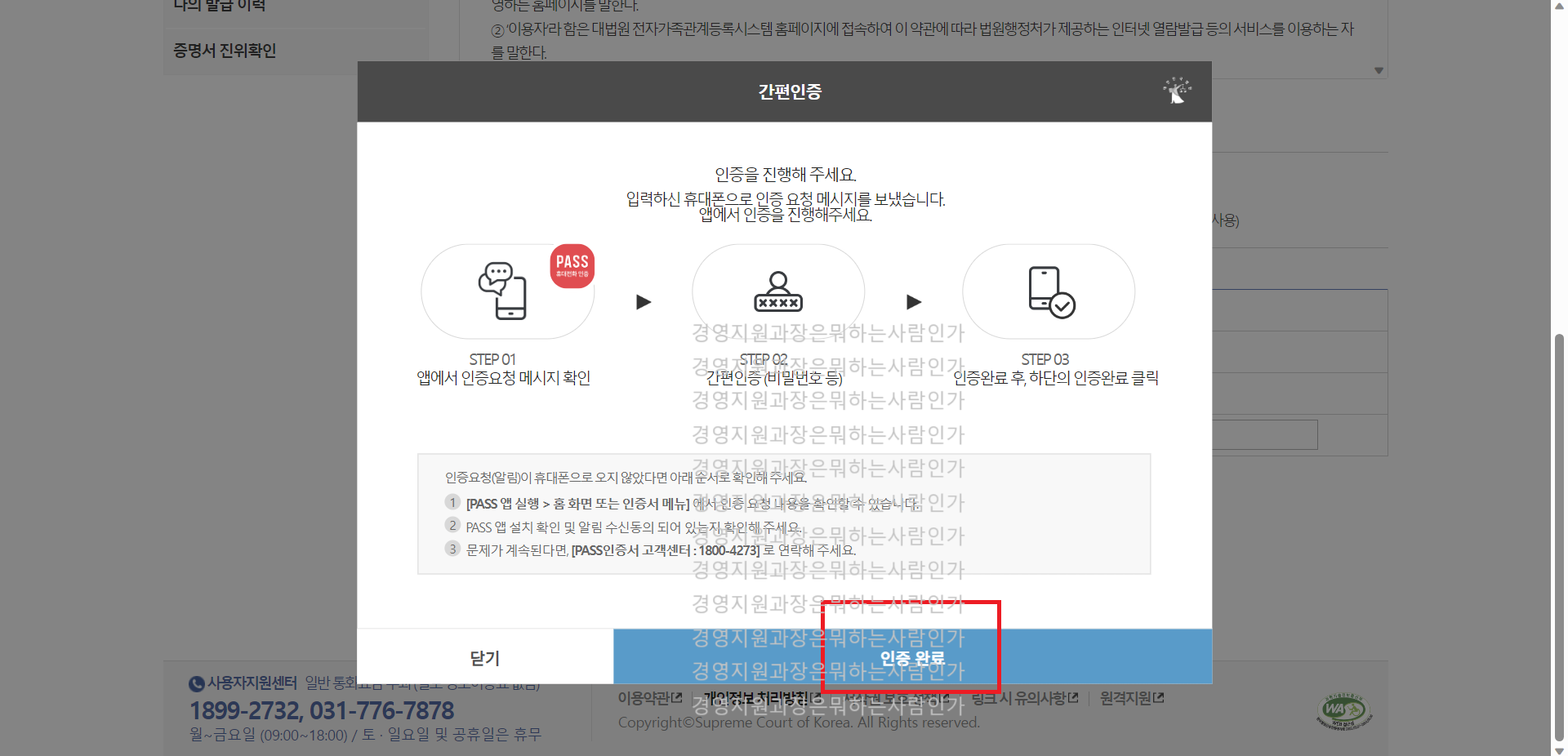Select 증명서 진위확인 in the sidebar menu
Image resolution: width=1568 pixels, height=756 pixels.
[x=225, y=50]
